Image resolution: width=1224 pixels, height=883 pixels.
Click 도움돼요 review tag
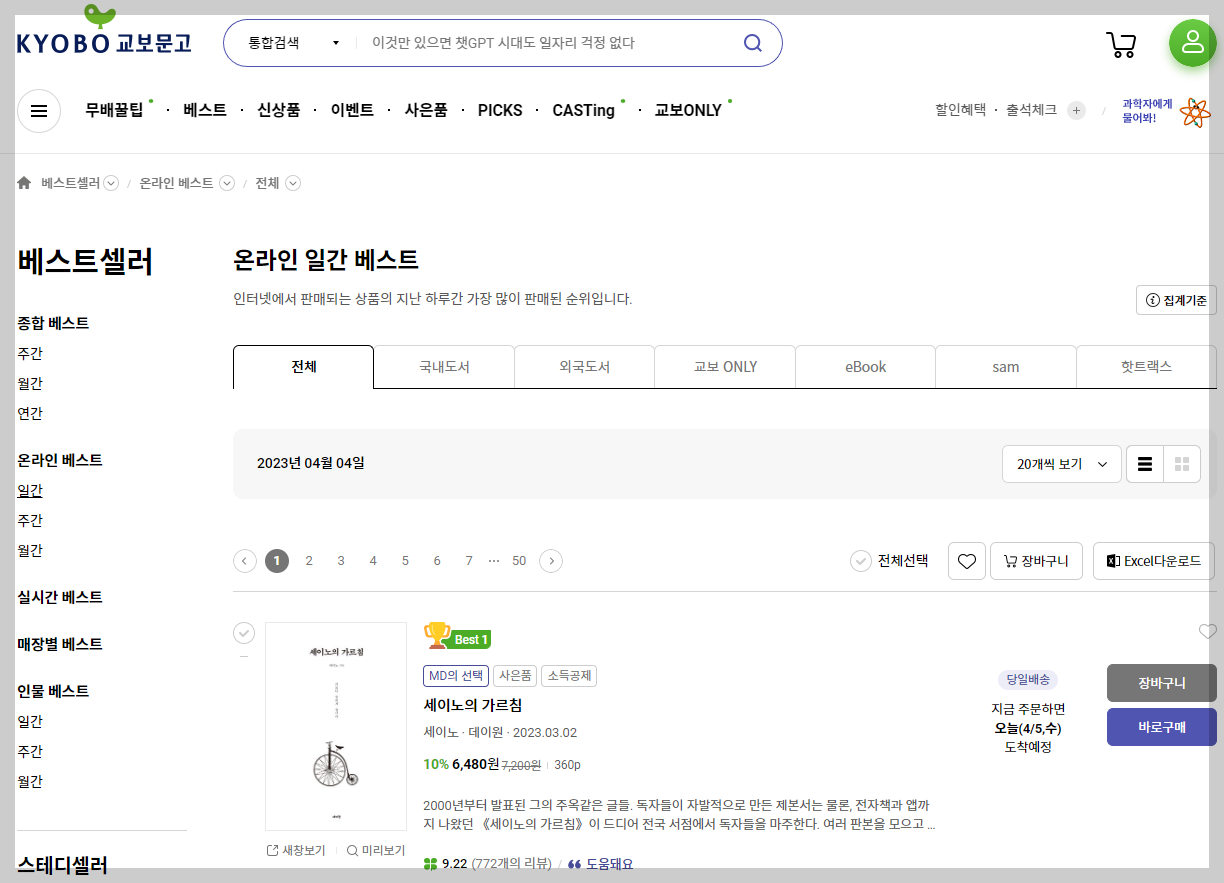point(601,864)
